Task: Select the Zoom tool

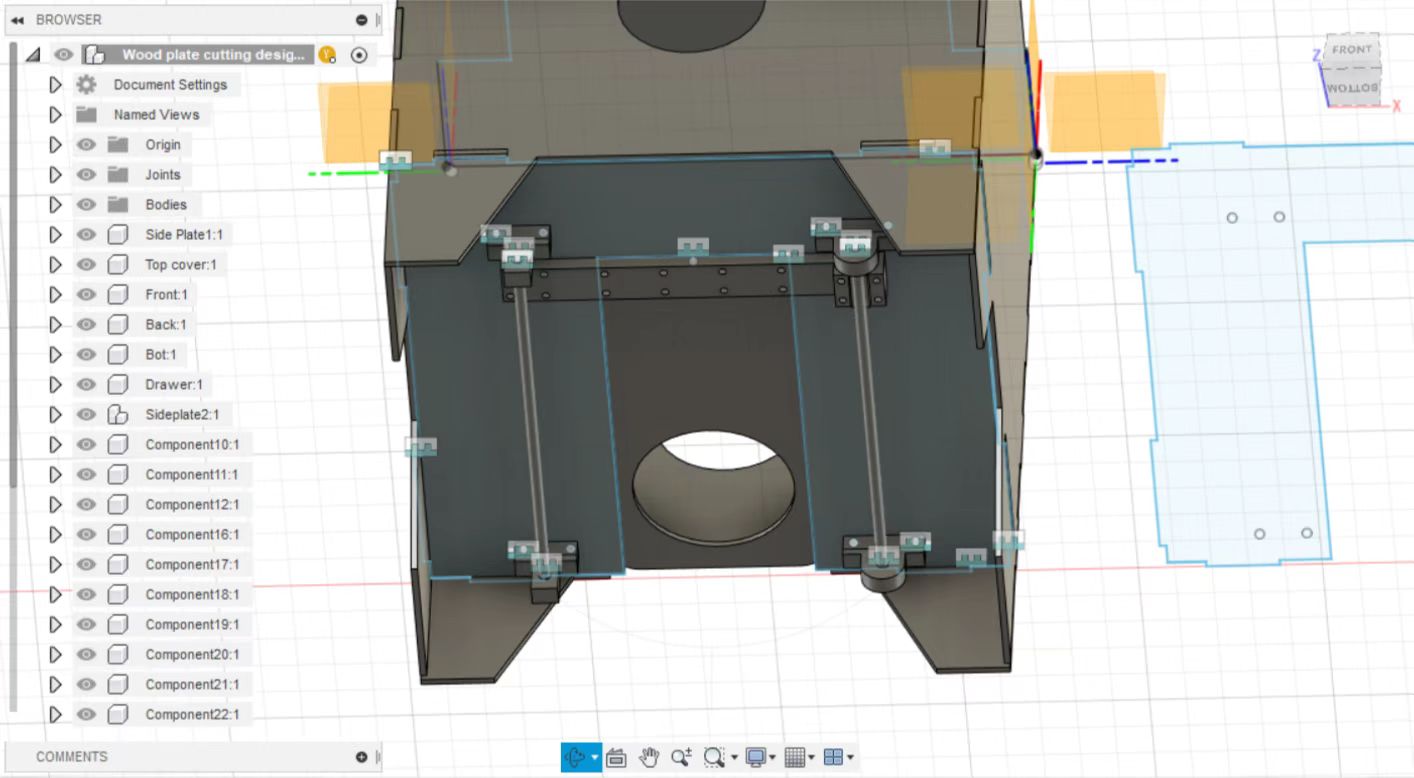Action: coord(682,757)
